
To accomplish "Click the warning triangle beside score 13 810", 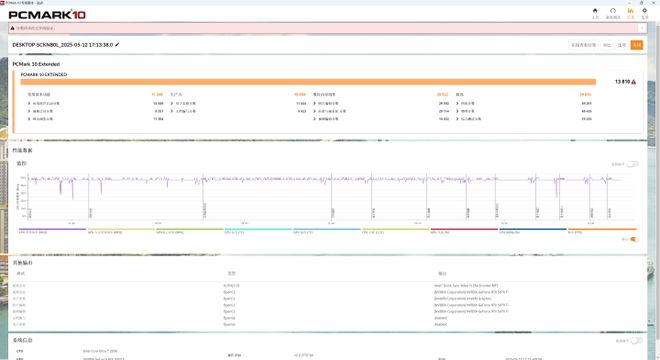I will pyautogui.click(x=633, y=82).
